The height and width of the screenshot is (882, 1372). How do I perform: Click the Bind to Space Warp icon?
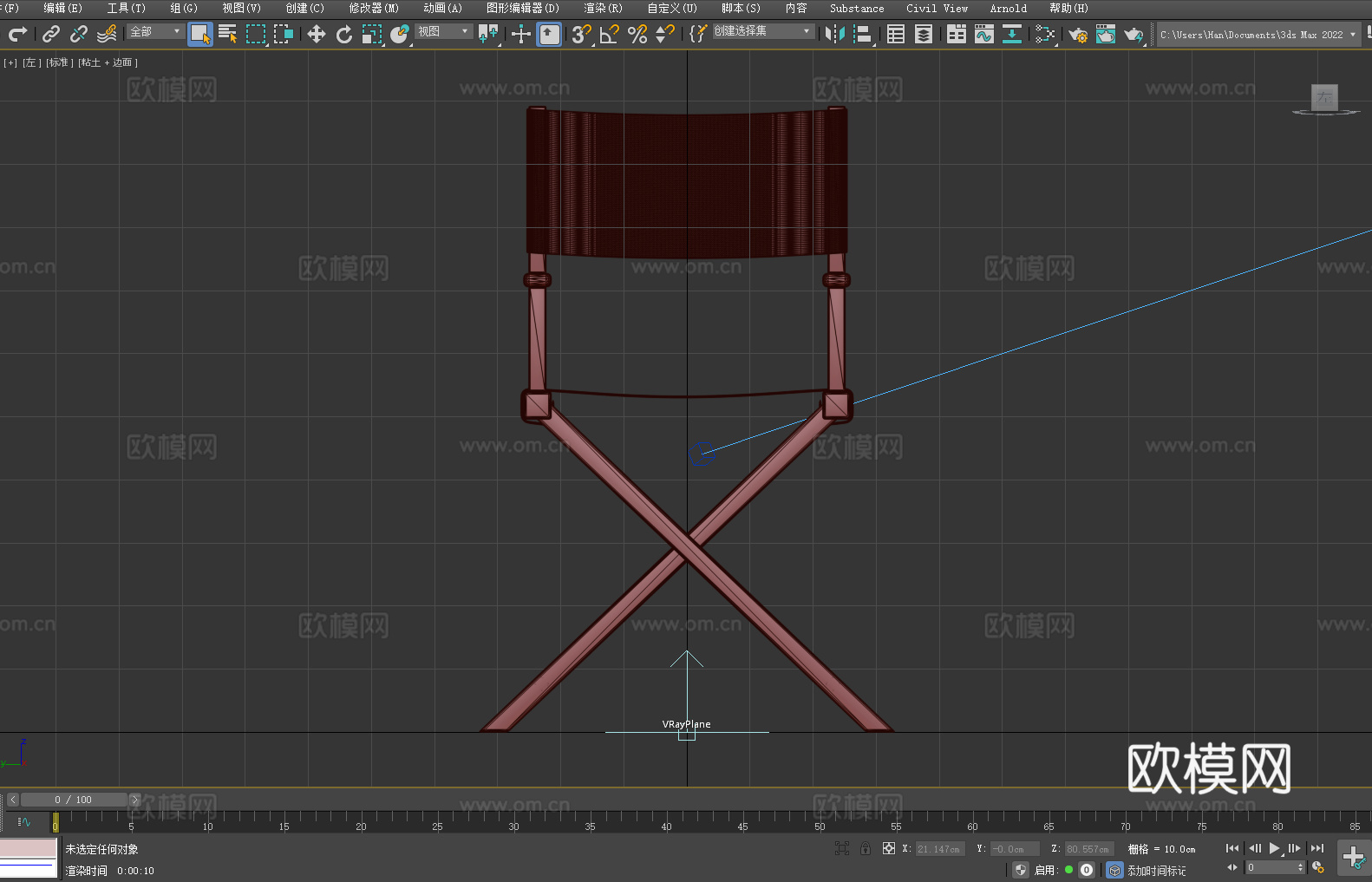coord(107,34)
